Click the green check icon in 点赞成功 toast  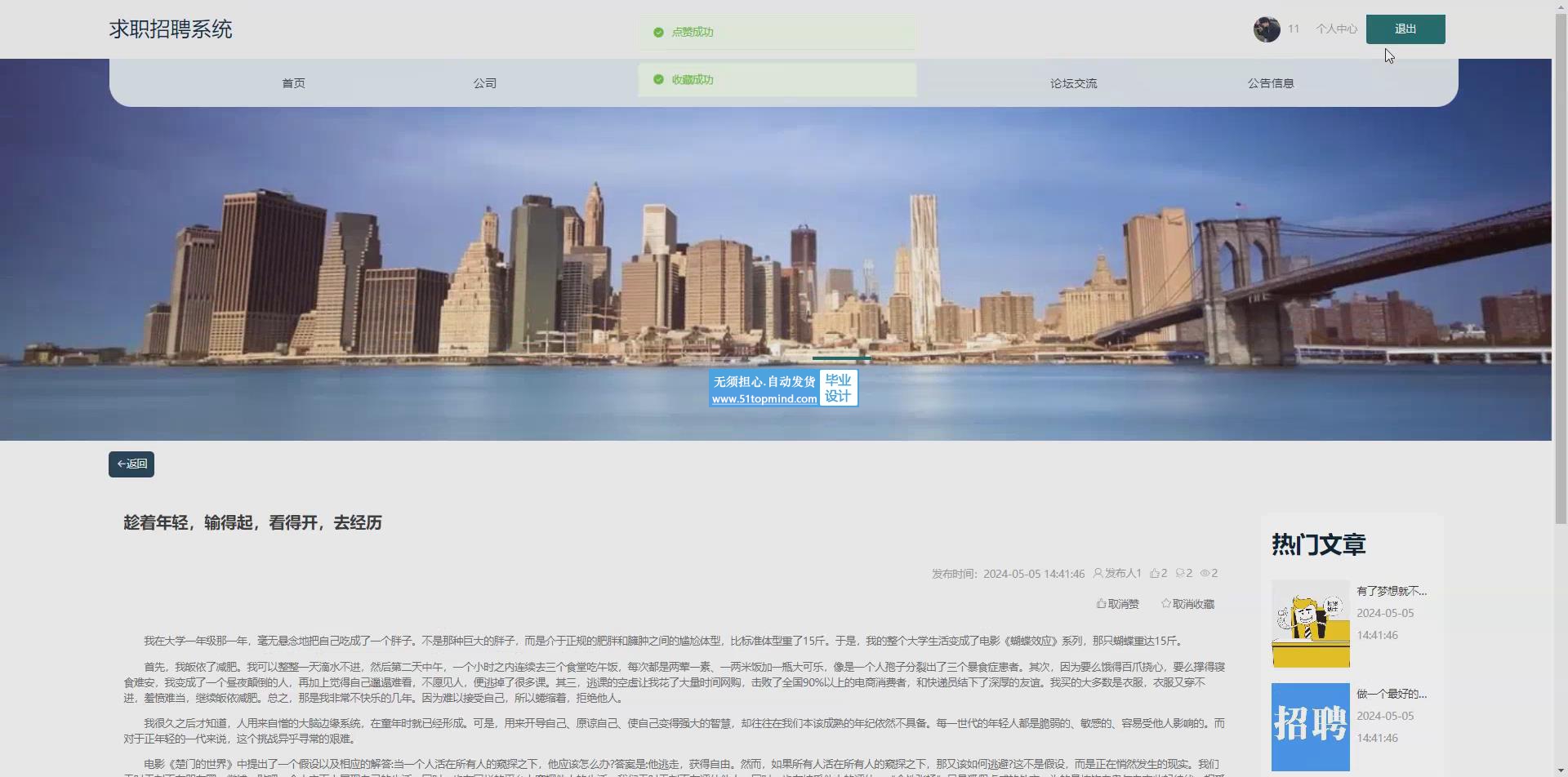pyautogui.click(x=658, y=32)
